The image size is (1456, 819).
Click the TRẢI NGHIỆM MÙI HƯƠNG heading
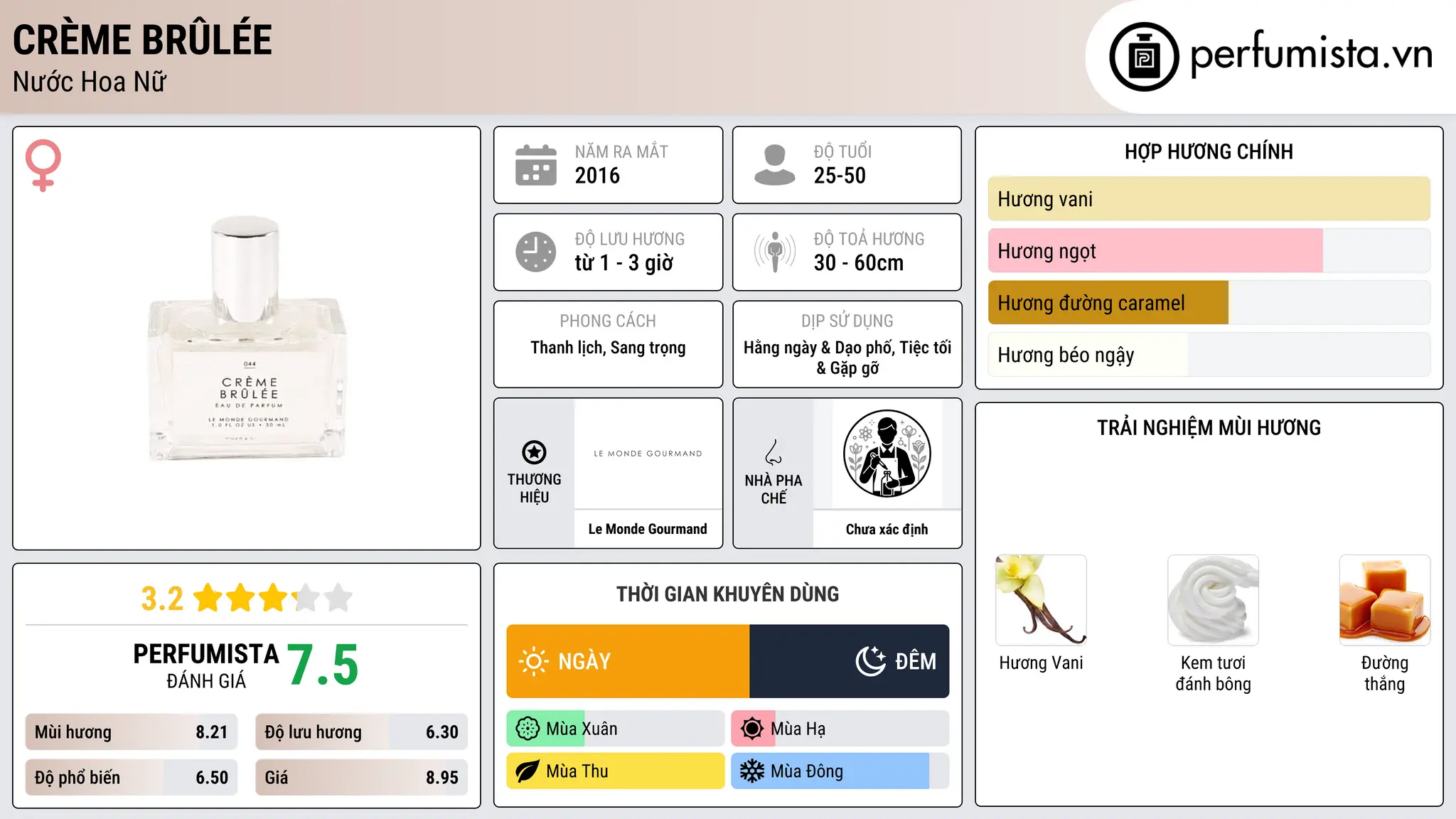tap(1209, 427)
